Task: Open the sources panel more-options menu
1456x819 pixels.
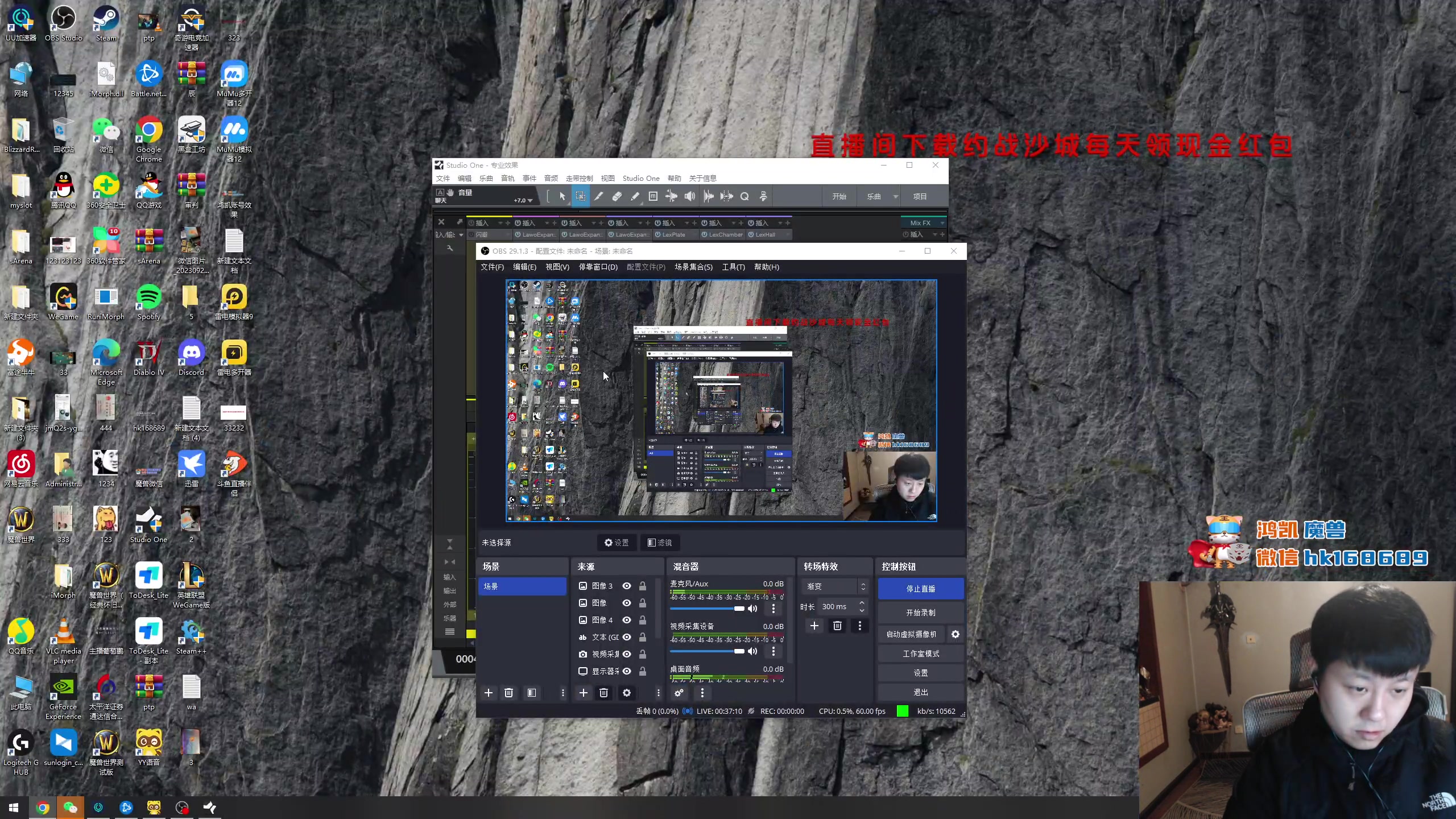Action: click(x=658, y=693)
